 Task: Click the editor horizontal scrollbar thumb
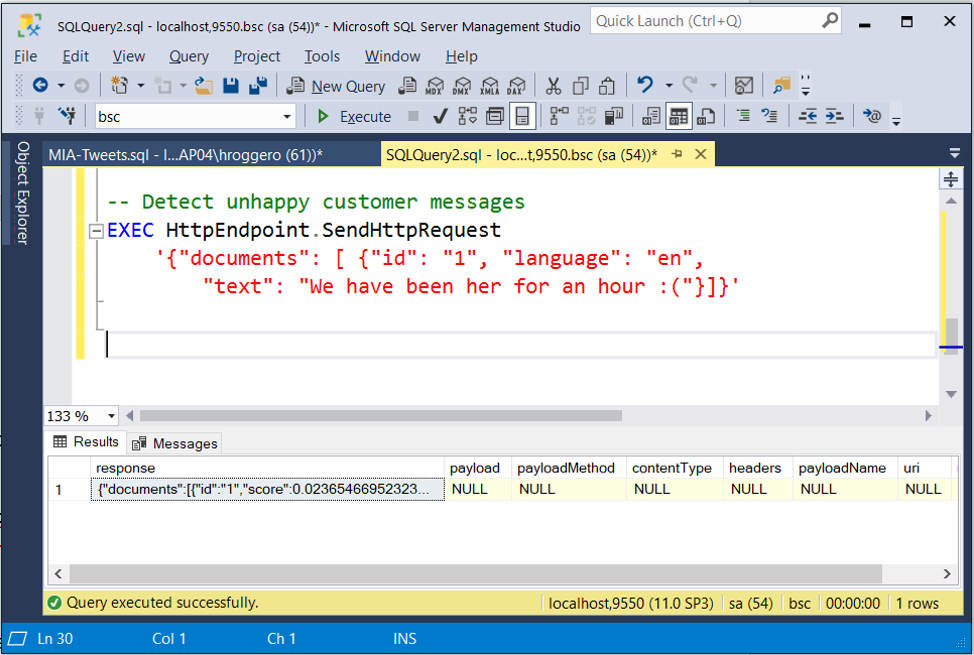pos(381,415)
